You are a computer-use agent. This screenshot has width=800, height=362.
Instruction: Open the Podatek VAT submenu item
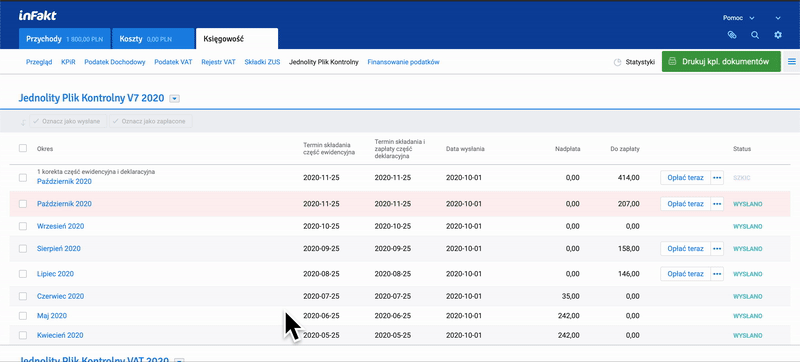(x=173, y=62)
